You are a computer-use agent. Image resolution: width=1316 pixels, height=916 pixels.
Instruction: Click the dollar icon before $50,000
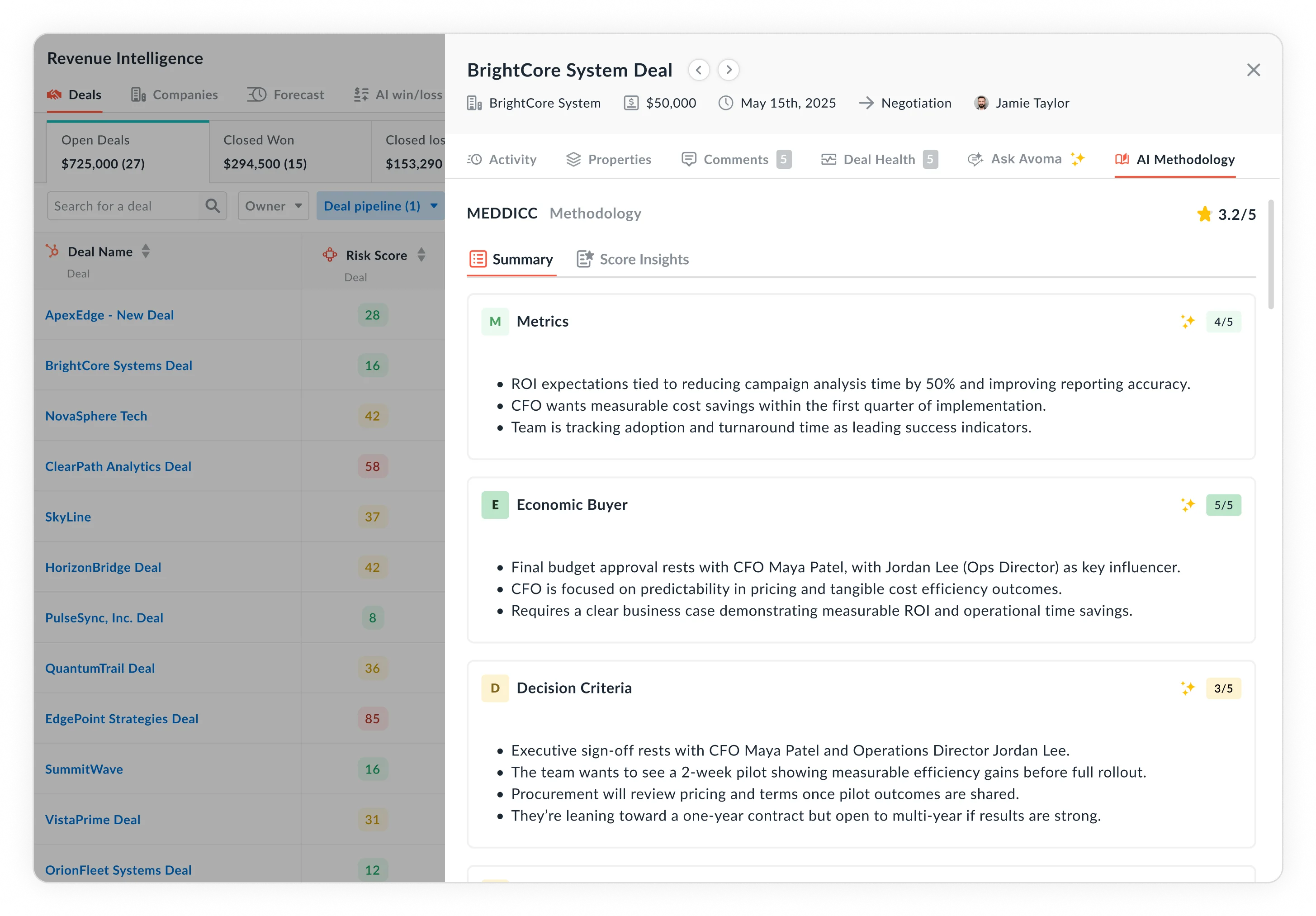pos(630,103)
